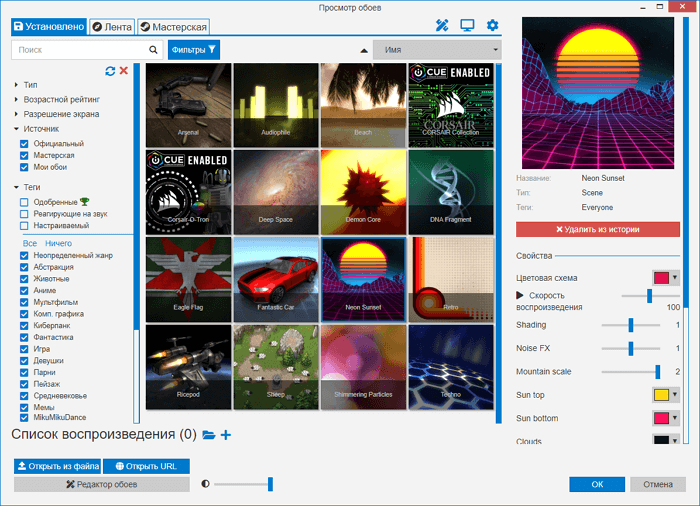Switch to the Мастерская tab

[173, 27]
